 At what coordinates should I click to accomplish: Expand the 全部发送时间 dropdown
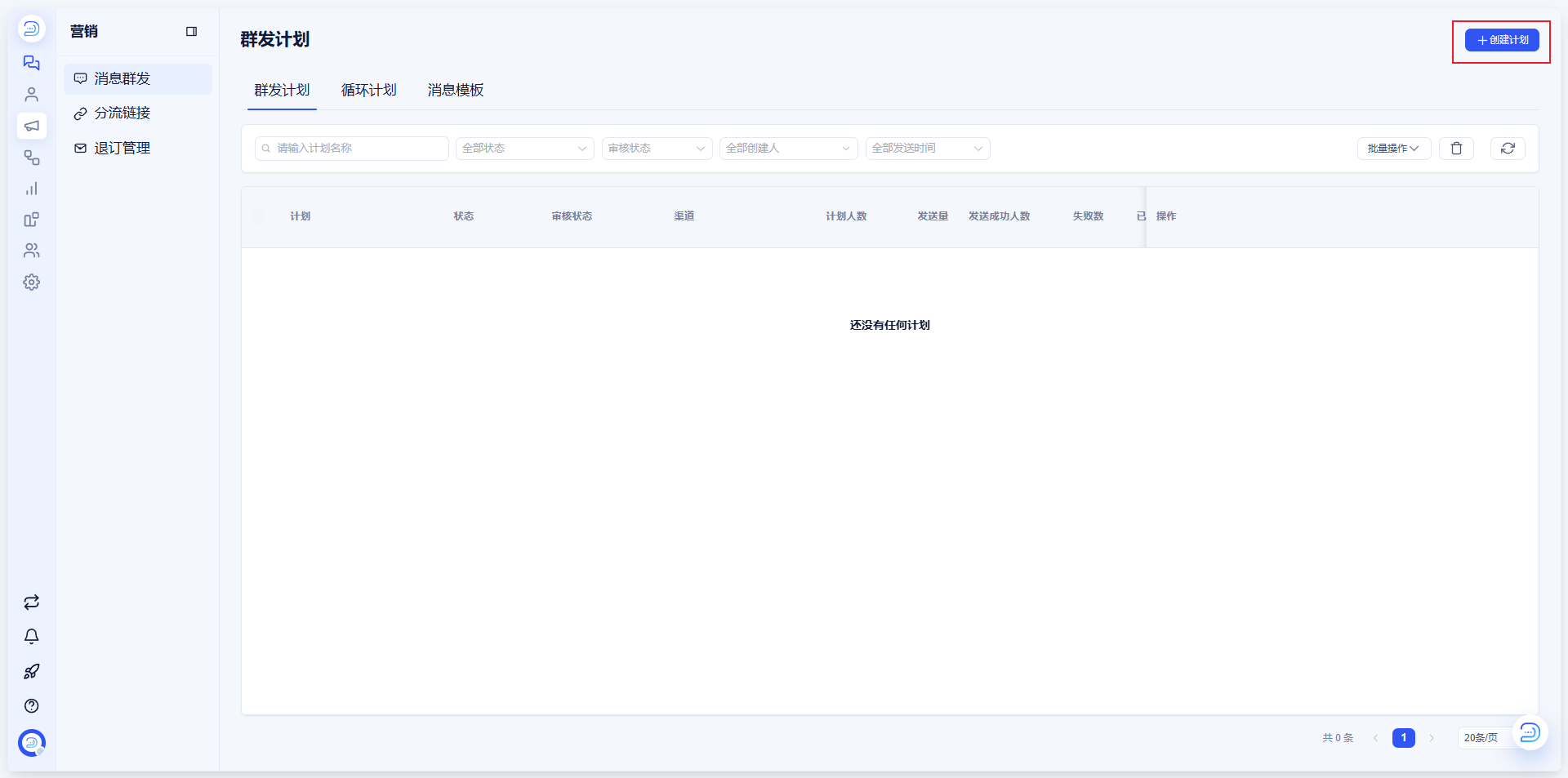point(928,149)
